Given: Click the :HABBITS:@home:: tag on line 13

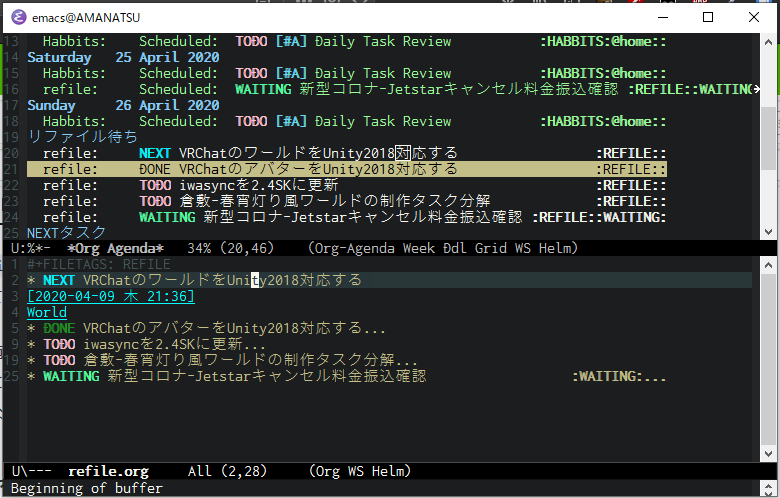Looking at the screenshot, I should (603, 42).
